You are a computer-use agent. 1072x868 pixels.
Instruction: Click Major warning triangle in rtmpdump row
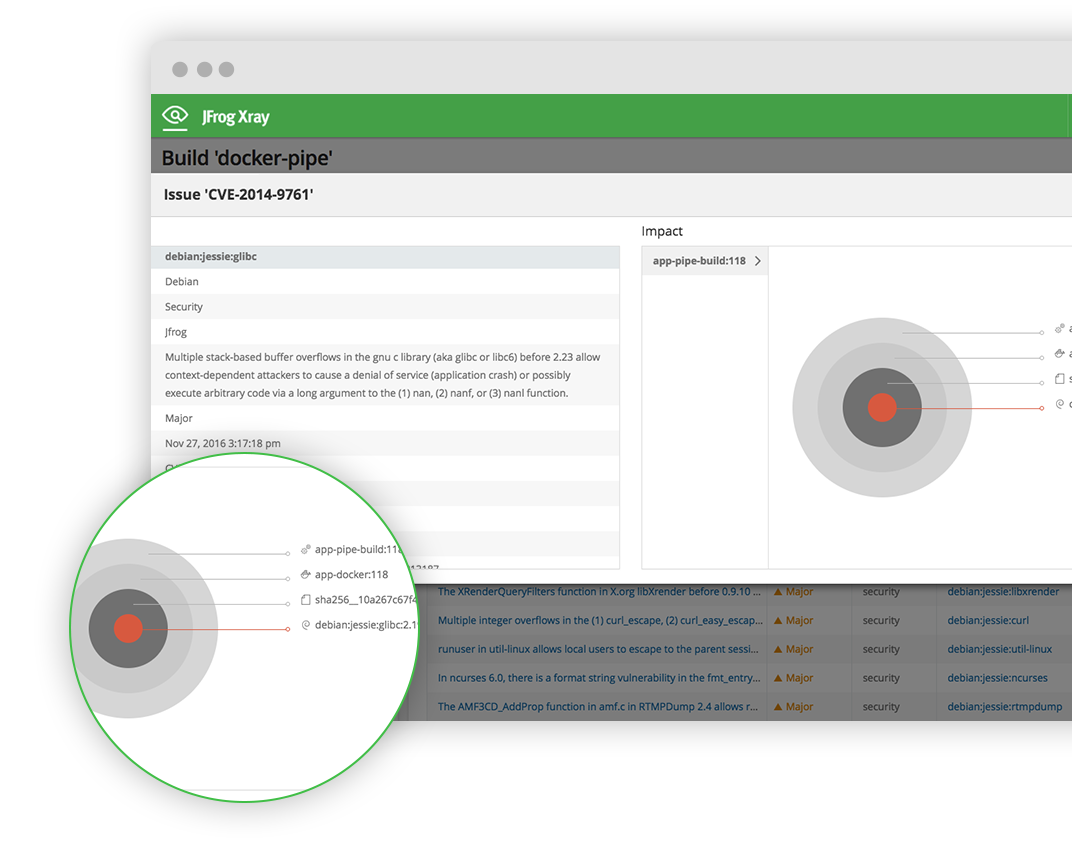coord(778,707)
